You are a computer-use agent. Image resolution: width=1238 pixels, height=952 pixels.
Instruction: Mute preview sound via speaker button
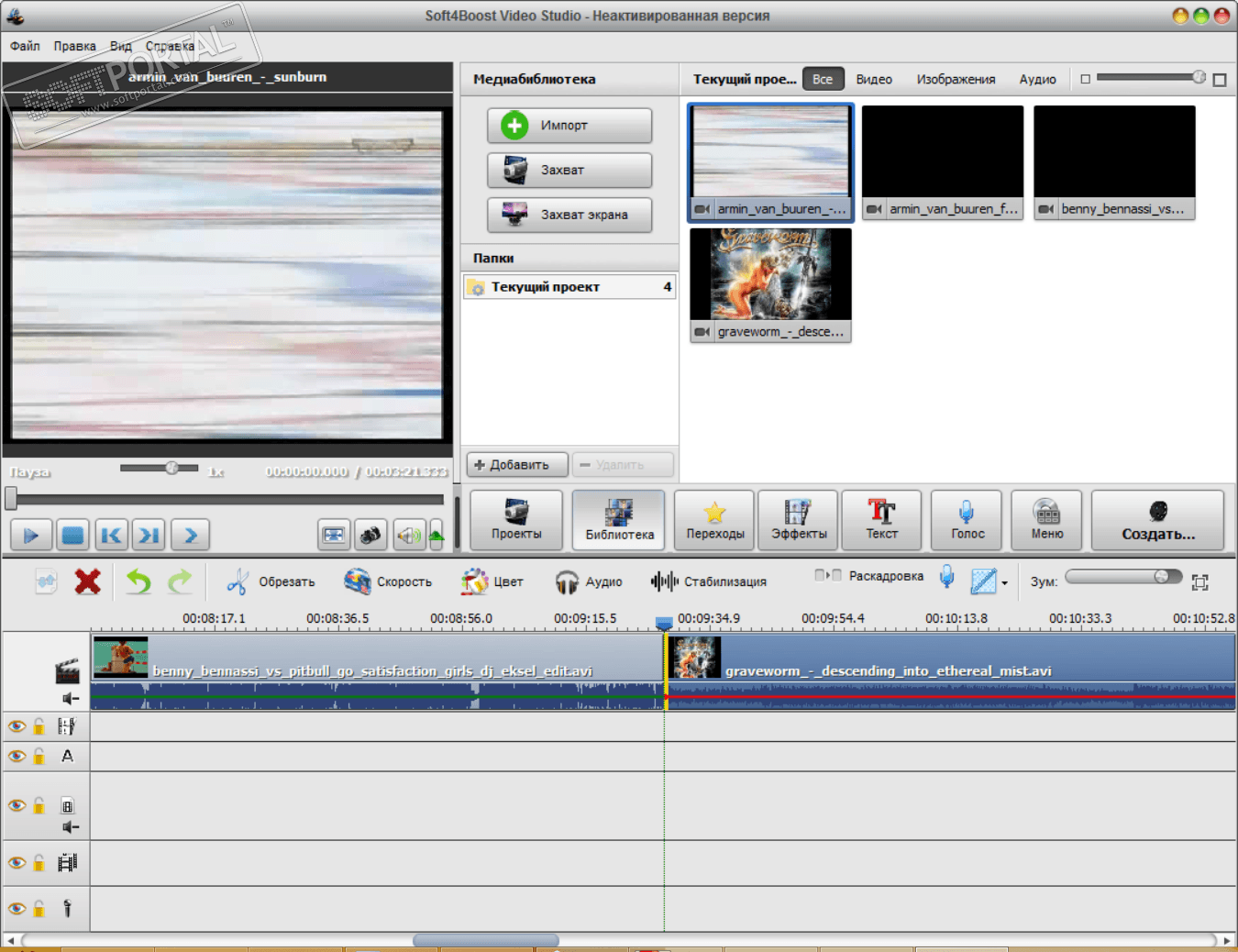click(409, 535)
